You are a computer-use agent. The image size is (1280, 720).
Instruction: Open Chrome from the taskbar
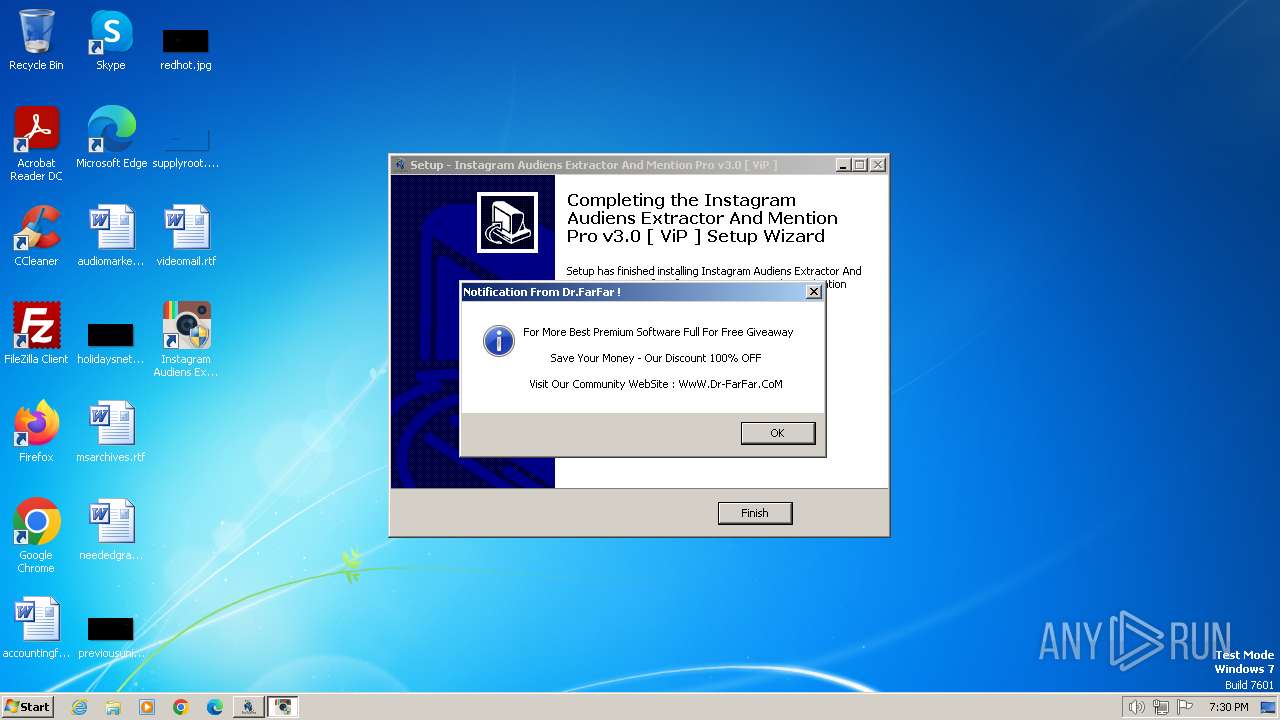[181, 707]
